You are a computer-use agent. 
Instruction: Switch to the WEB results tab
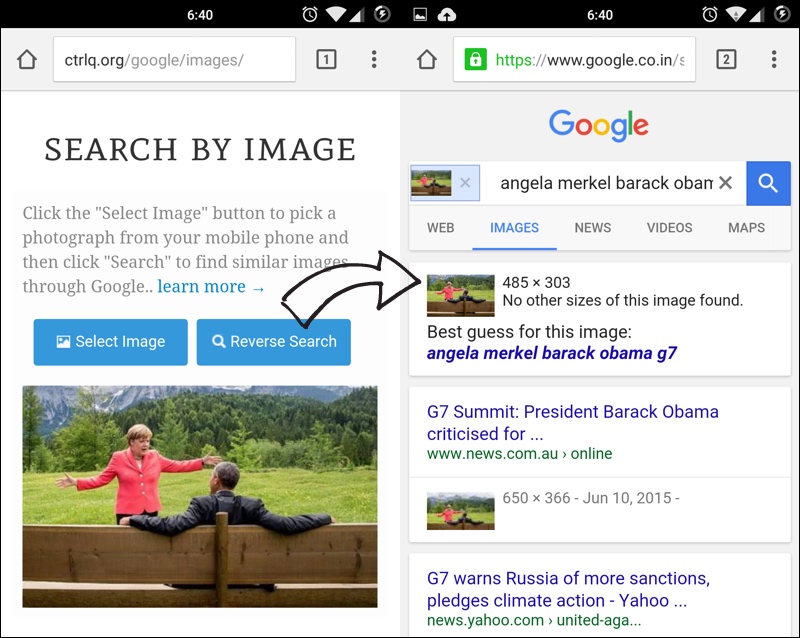click(441, 228)
